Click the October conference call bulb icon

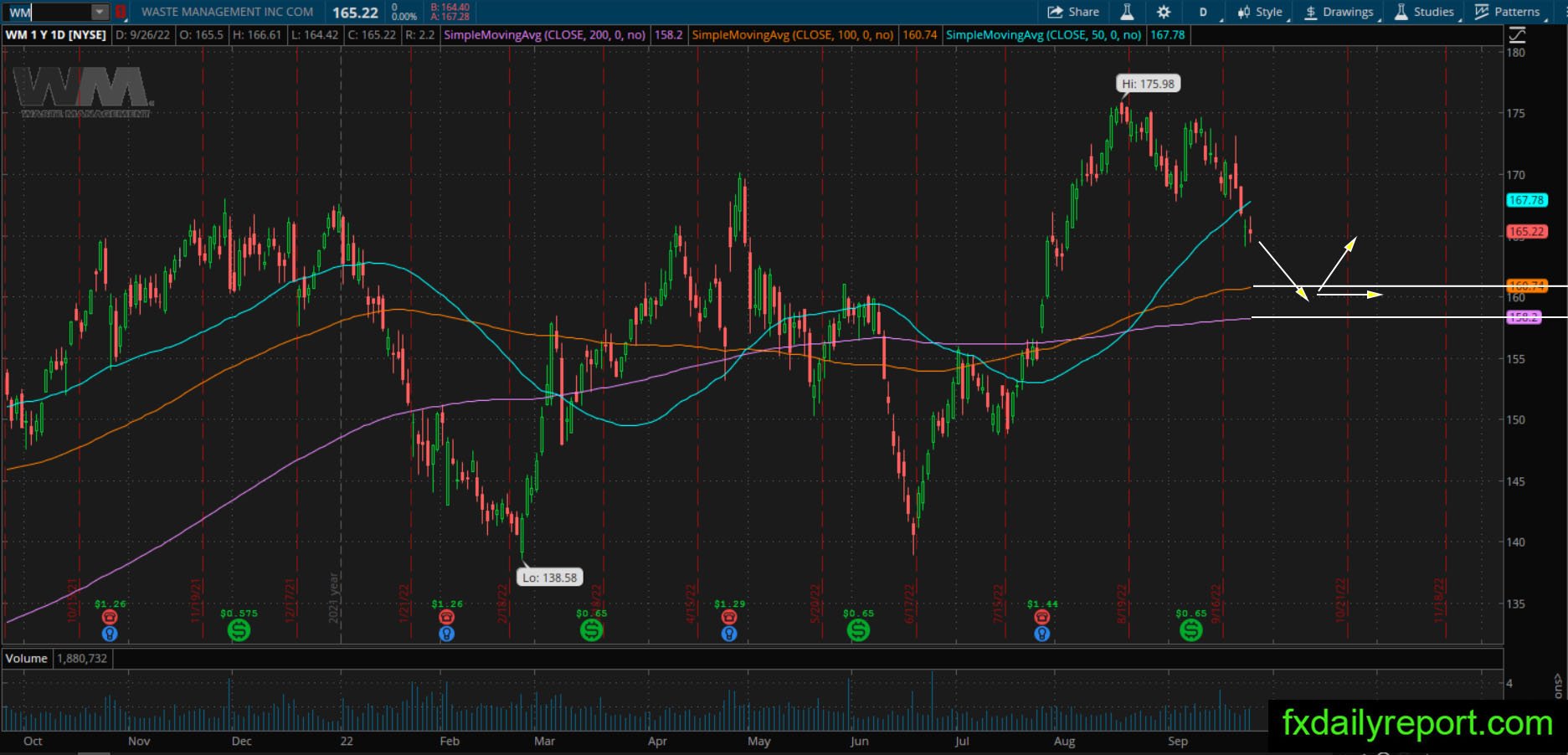click(x=110, y=634)
